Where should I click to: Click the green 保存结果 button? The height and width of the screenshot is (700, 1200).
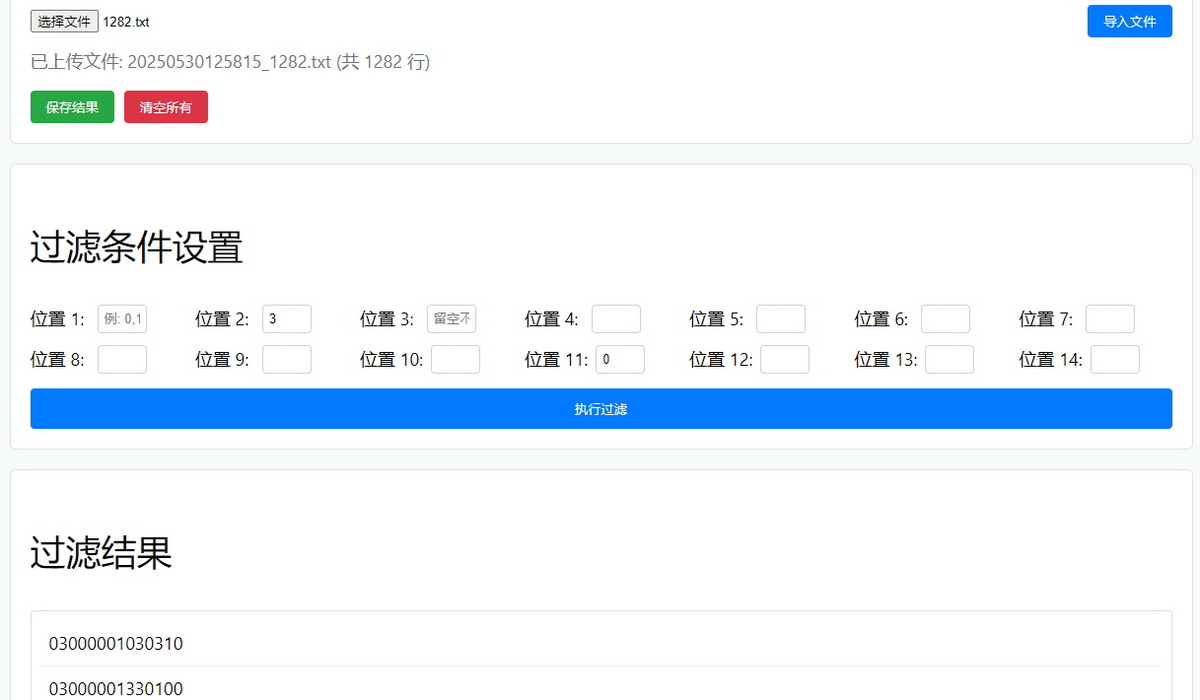tap(72, 107)
